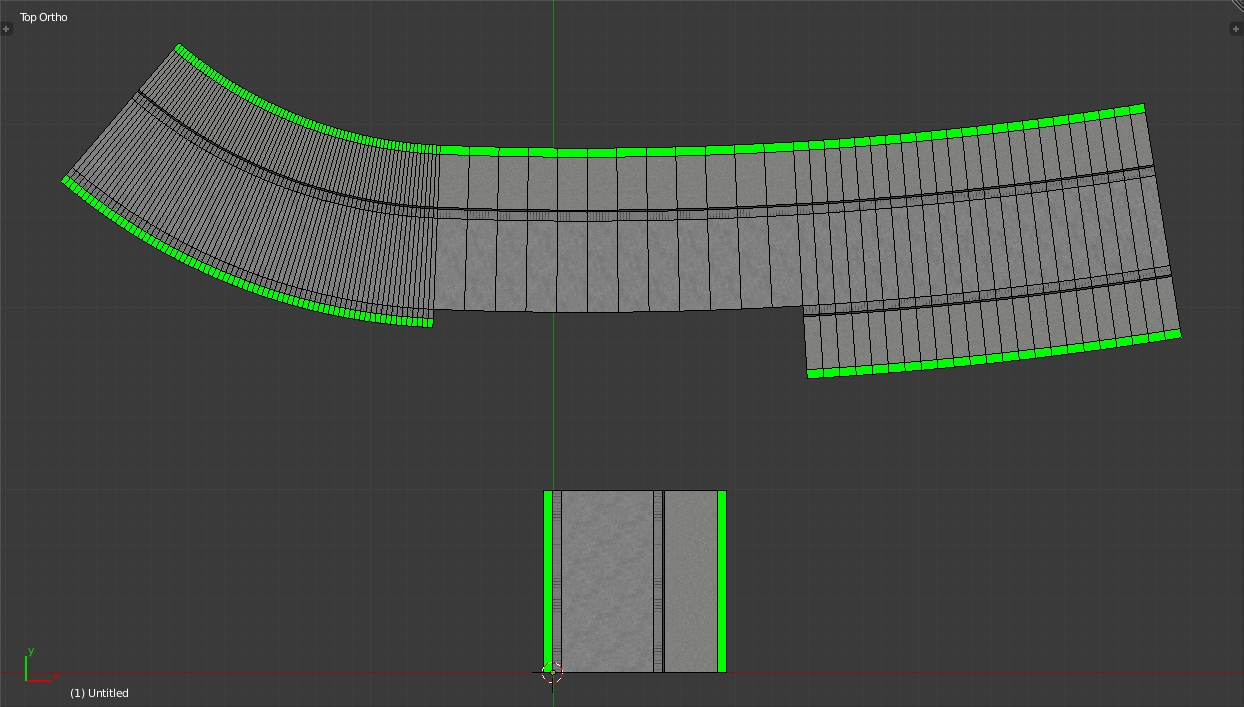Expand the properties region with right plus button
Image resolution: width=1244 pixels, height=707 pixels.
[1236, 29]
